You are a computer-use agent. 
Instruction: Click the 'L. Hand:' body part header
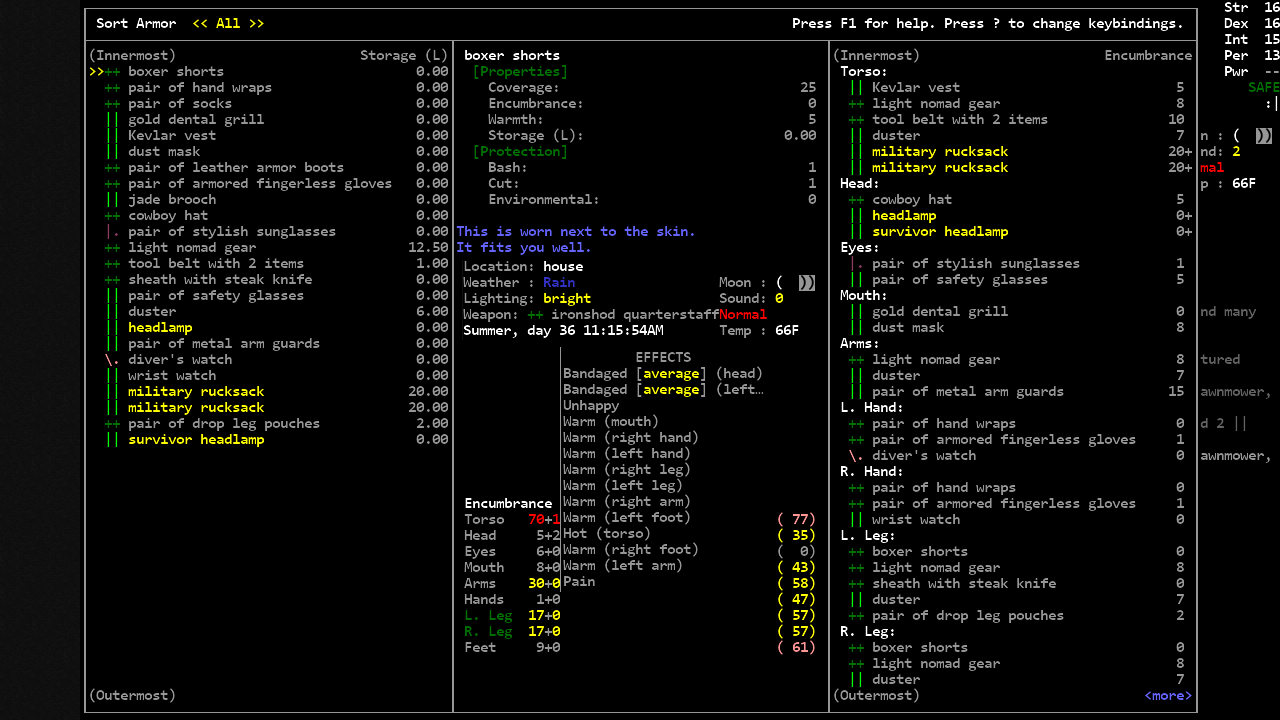tap(872, 407)
